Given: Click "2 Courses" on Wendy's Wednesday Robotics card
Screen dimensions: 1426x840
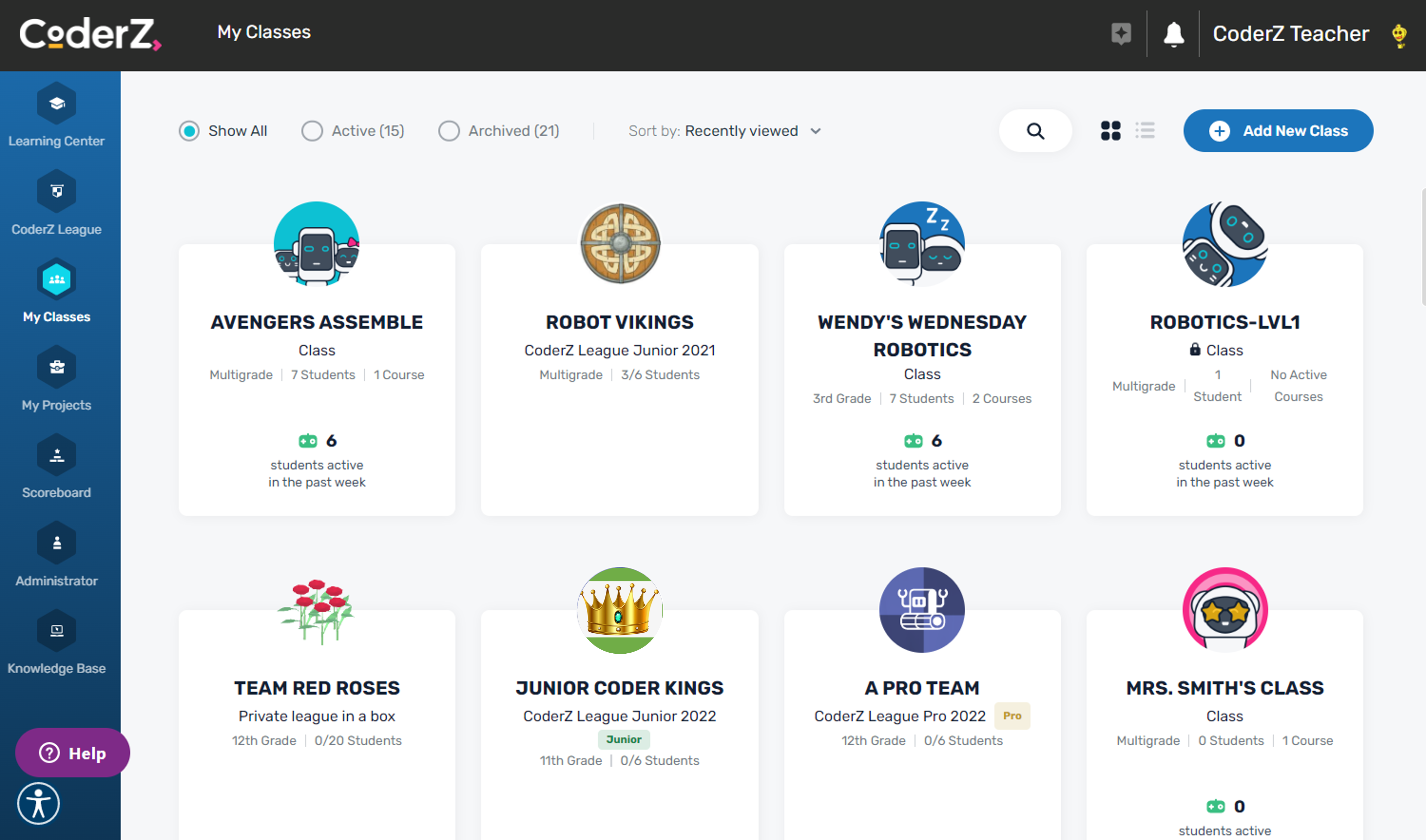Looking at the screenshot, I should [x=1002, y=398].
